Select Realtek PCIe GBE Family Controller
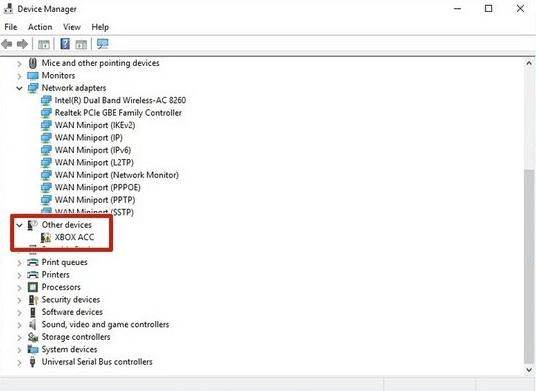 click(118, 113)
